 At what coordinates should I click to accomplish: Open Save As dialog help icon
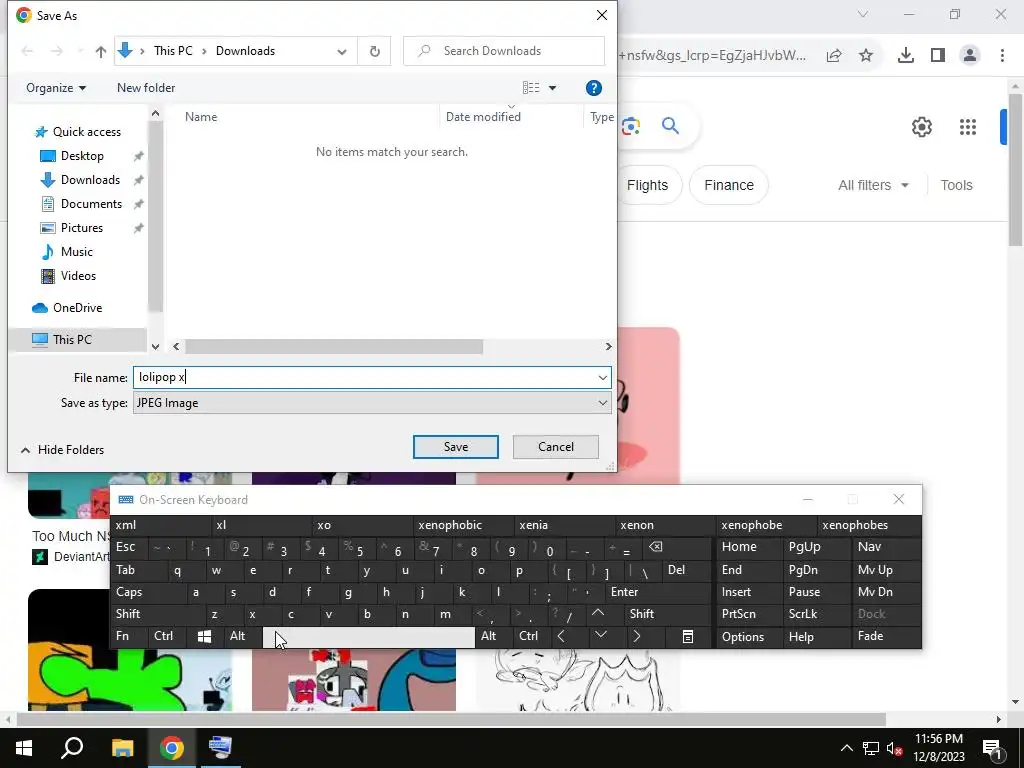tap(593, 88)
